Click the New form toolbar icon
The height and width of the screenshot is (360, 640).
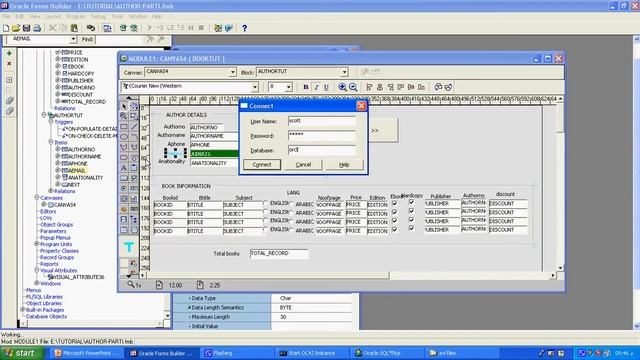point(6,28)
